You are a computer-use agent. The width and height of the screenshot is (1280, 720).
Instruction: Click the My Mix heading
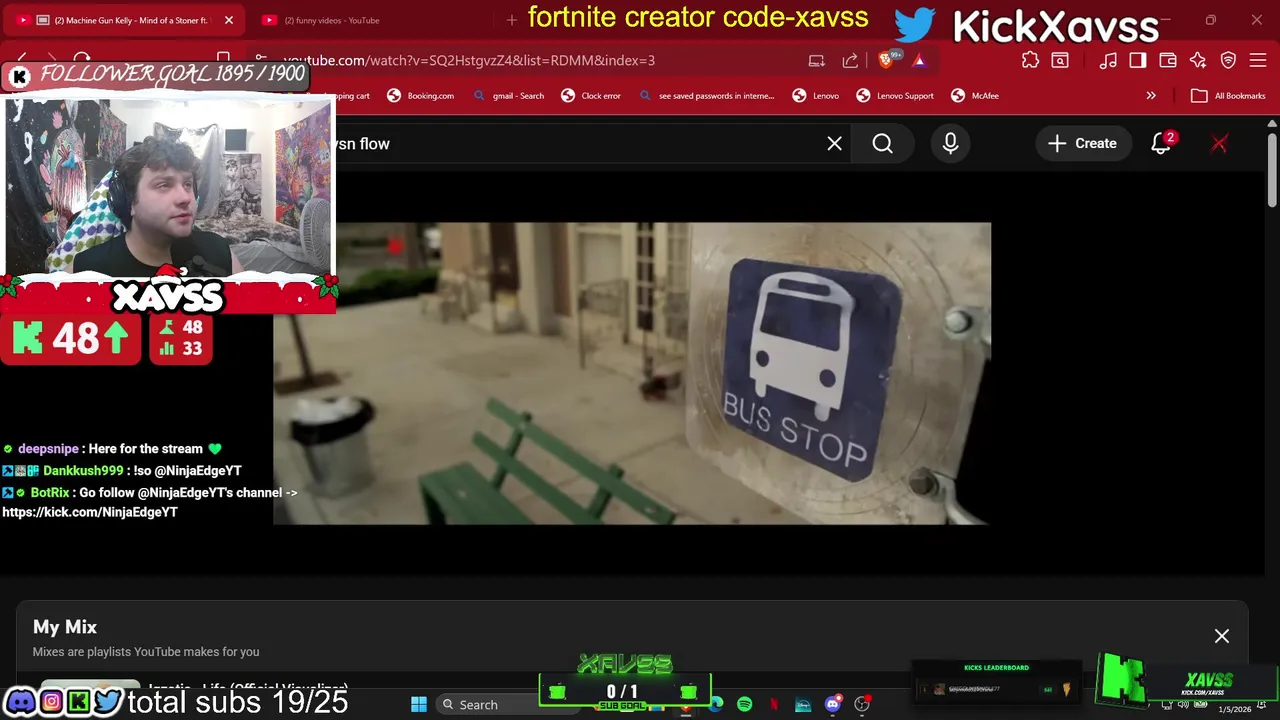point(65,627)
